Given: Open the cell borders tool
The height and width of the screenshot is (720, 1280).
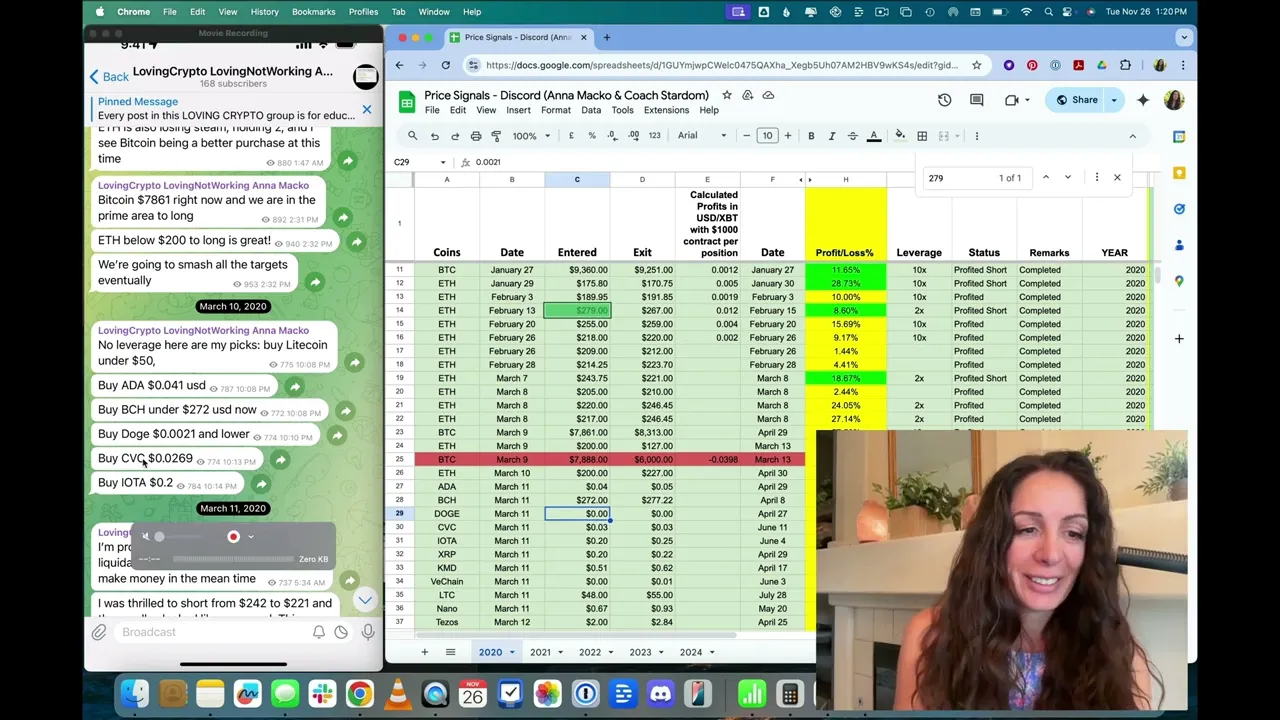Looking at the screenshot, I should tap(922, 136).
